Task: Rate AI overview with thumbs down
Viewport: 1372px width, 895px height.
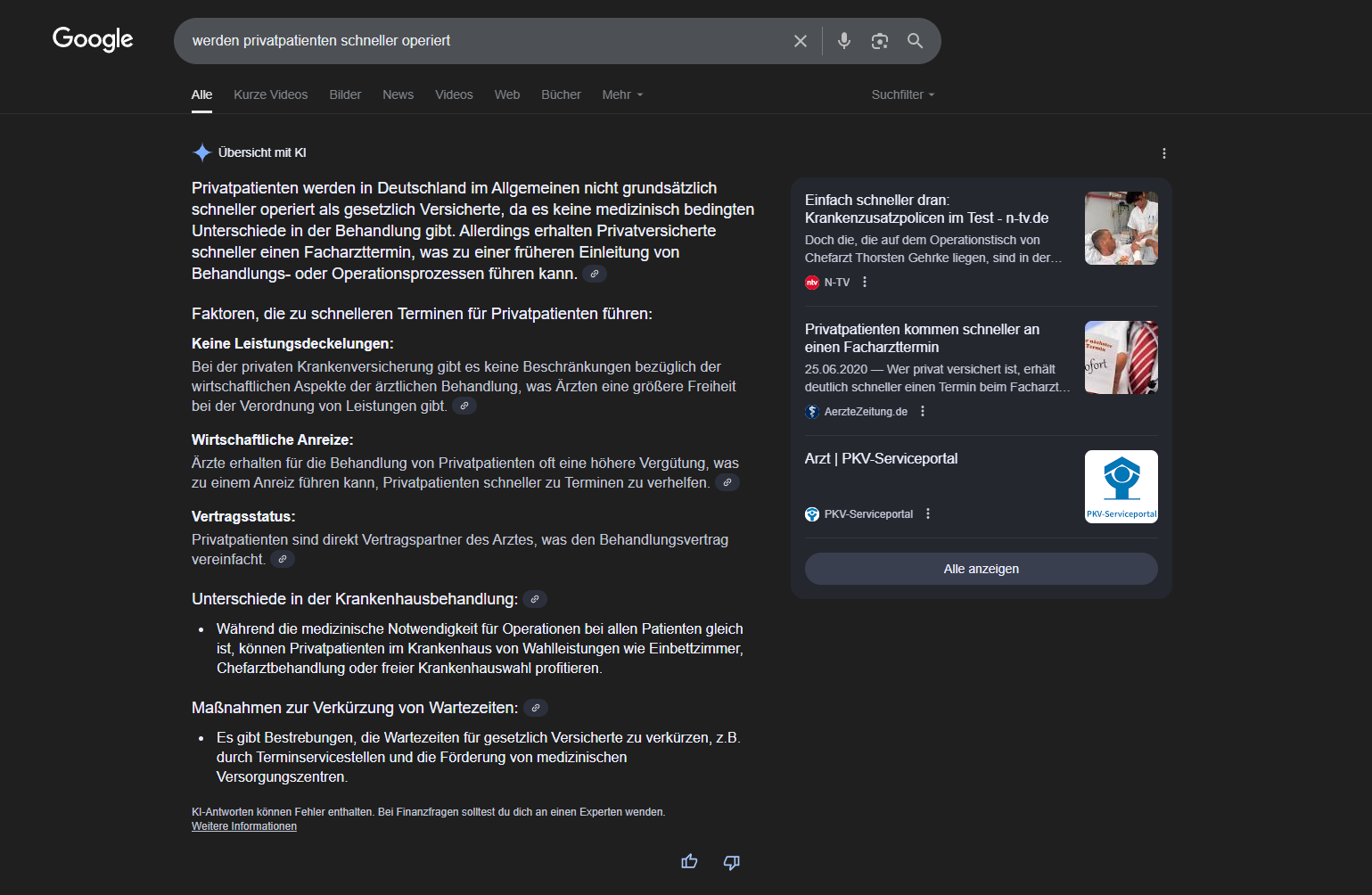Action: click(x=731, y=861)
